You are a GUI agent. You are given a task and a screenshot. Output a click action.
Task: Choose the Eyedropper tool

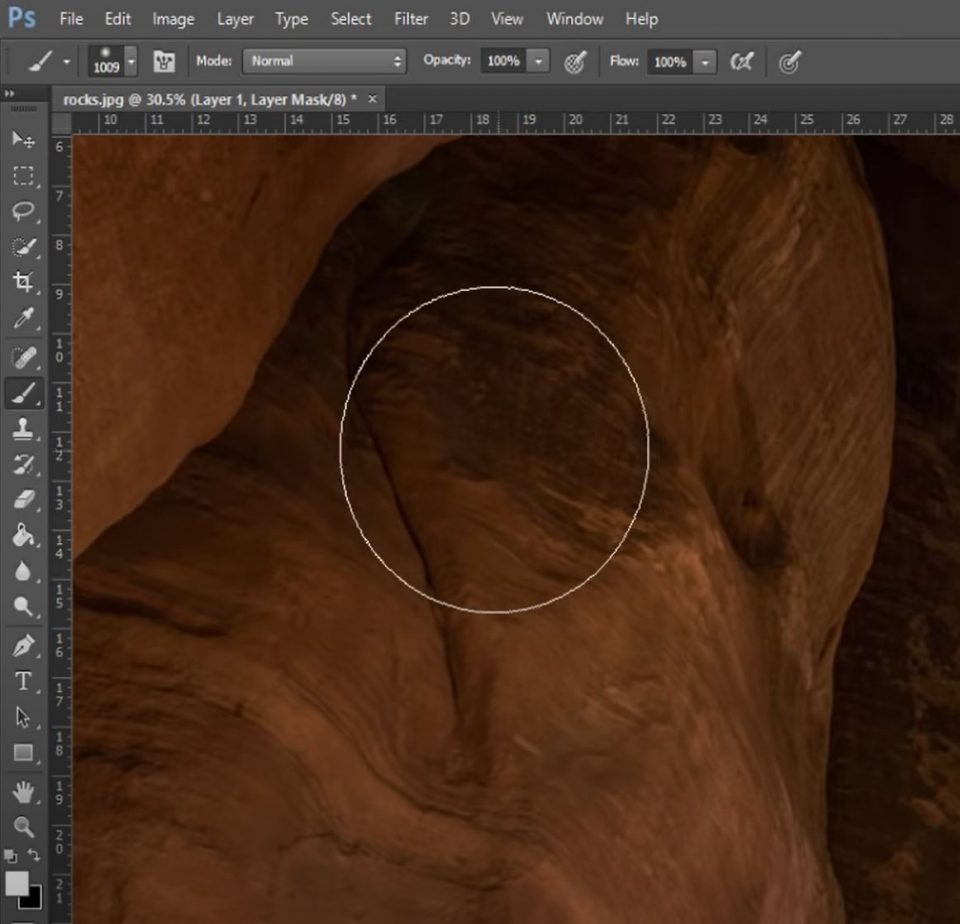[x=25, y=317]
